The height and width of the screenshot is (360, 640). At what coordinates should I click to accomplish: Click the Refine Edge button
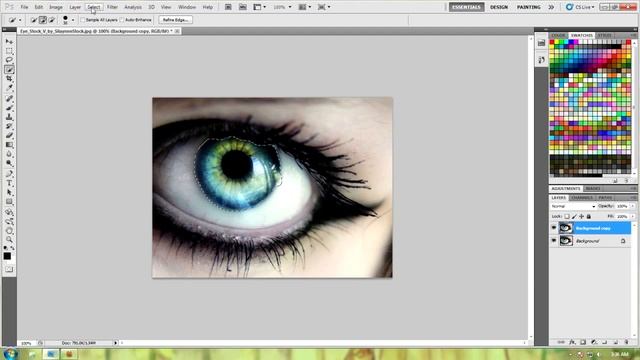tap(175, 20)
